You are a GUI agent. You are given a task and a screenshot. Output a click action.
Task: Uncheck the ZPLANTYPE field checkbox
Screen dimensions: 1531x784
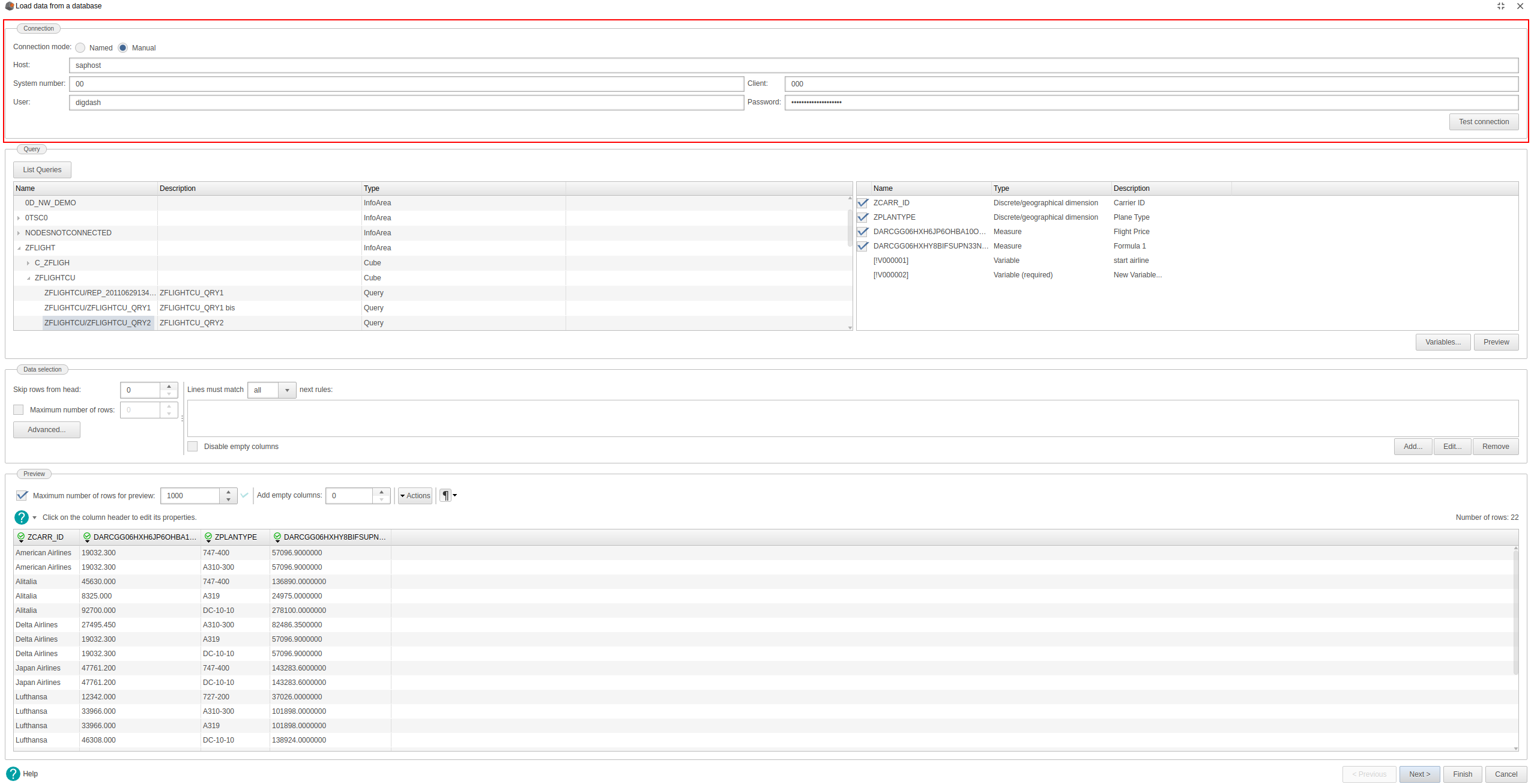pos(863,217)
